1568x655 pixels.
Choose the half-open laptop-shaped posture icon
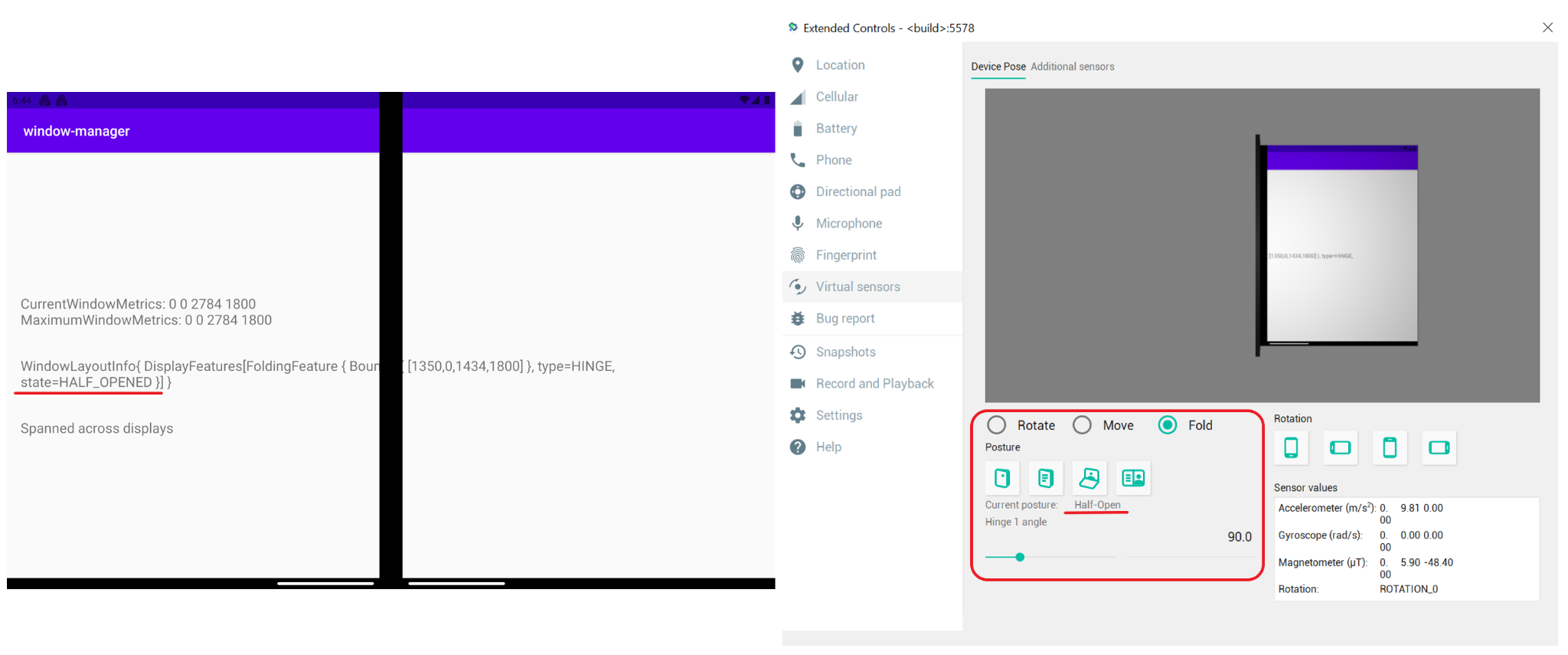coord(1089,478)
